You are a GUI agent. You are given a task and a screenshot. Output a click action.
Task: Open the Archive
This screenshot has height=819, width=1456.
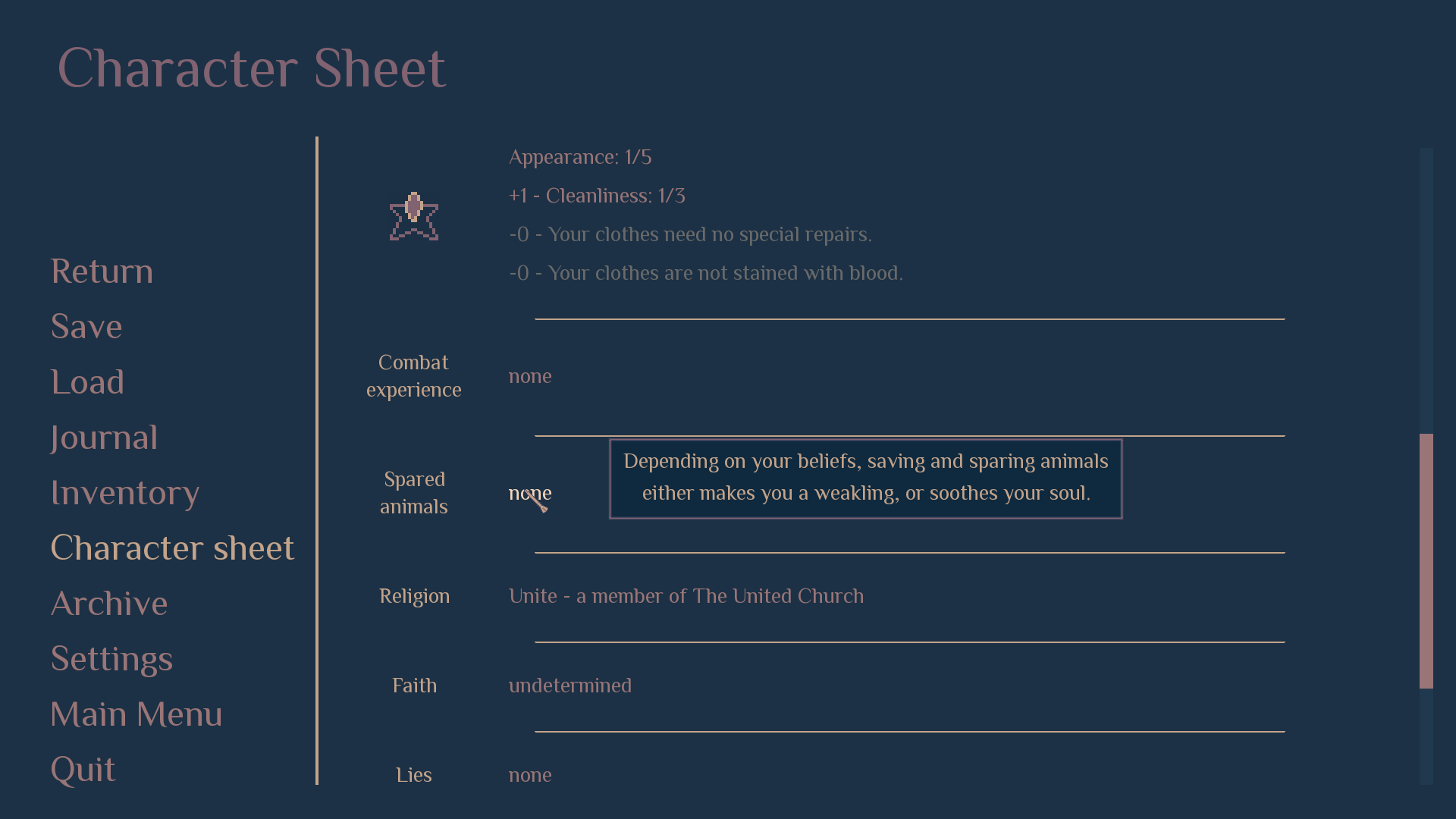point(109,604)
